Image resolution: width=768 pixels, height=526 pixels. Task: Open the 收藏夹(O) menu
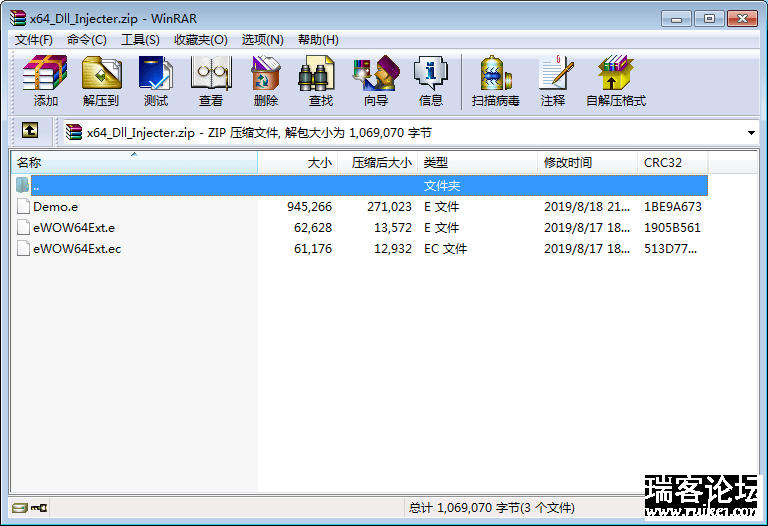click(x=201, y=40)
